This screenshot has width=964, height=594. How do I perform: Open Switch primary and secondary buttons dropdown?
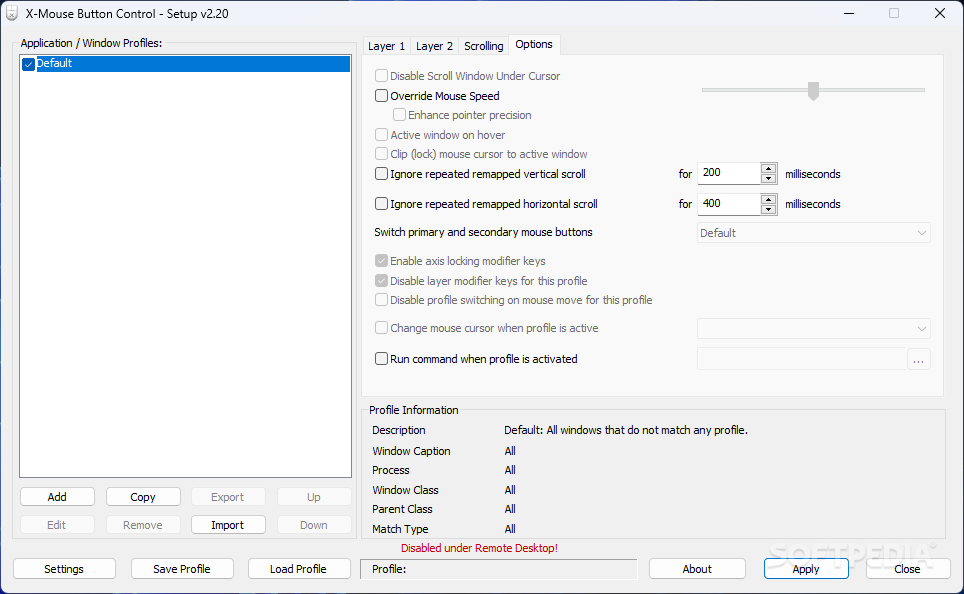point(813,233)
